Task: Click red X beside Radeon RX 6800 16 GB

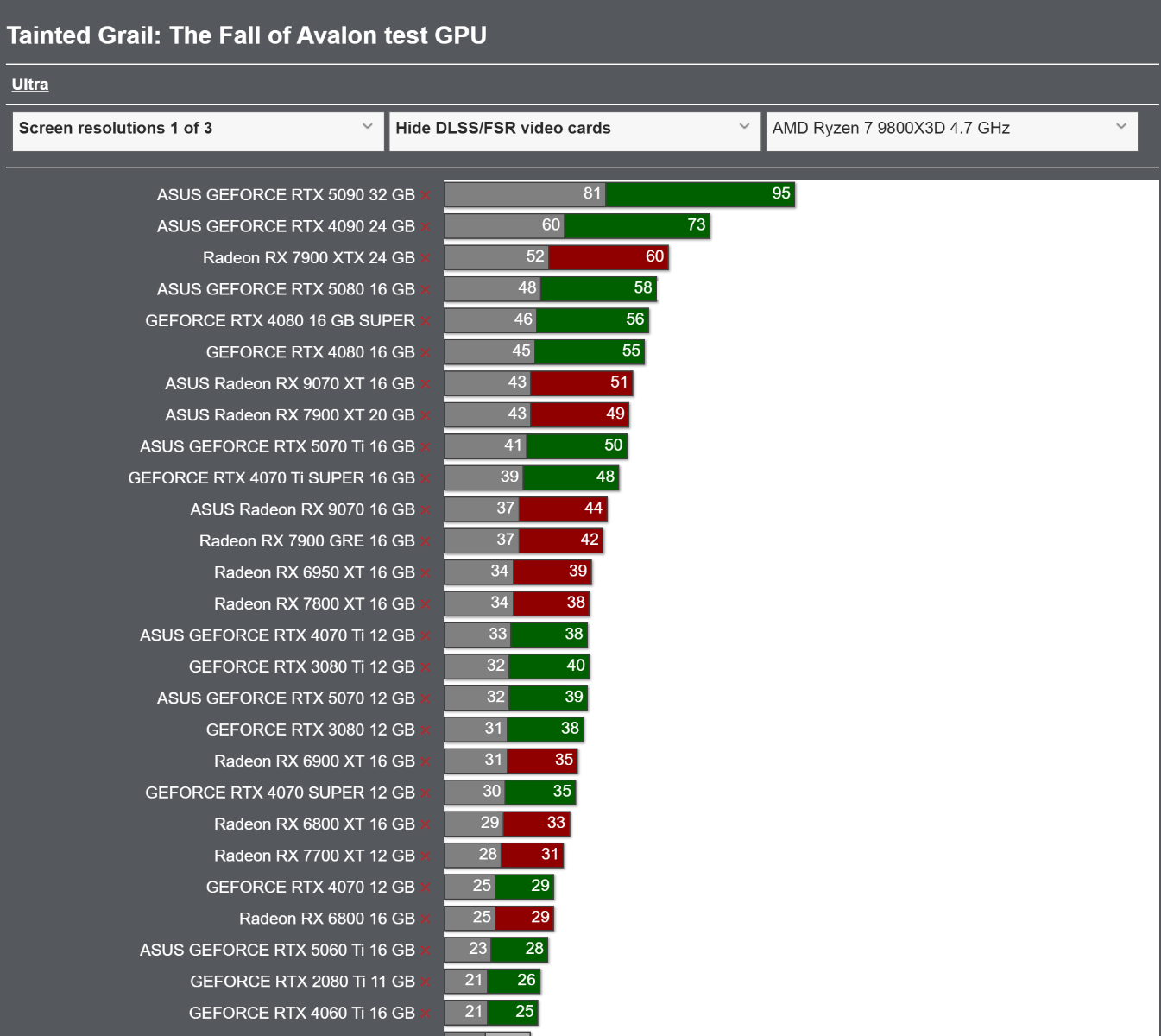Action: tap(426, 919)
